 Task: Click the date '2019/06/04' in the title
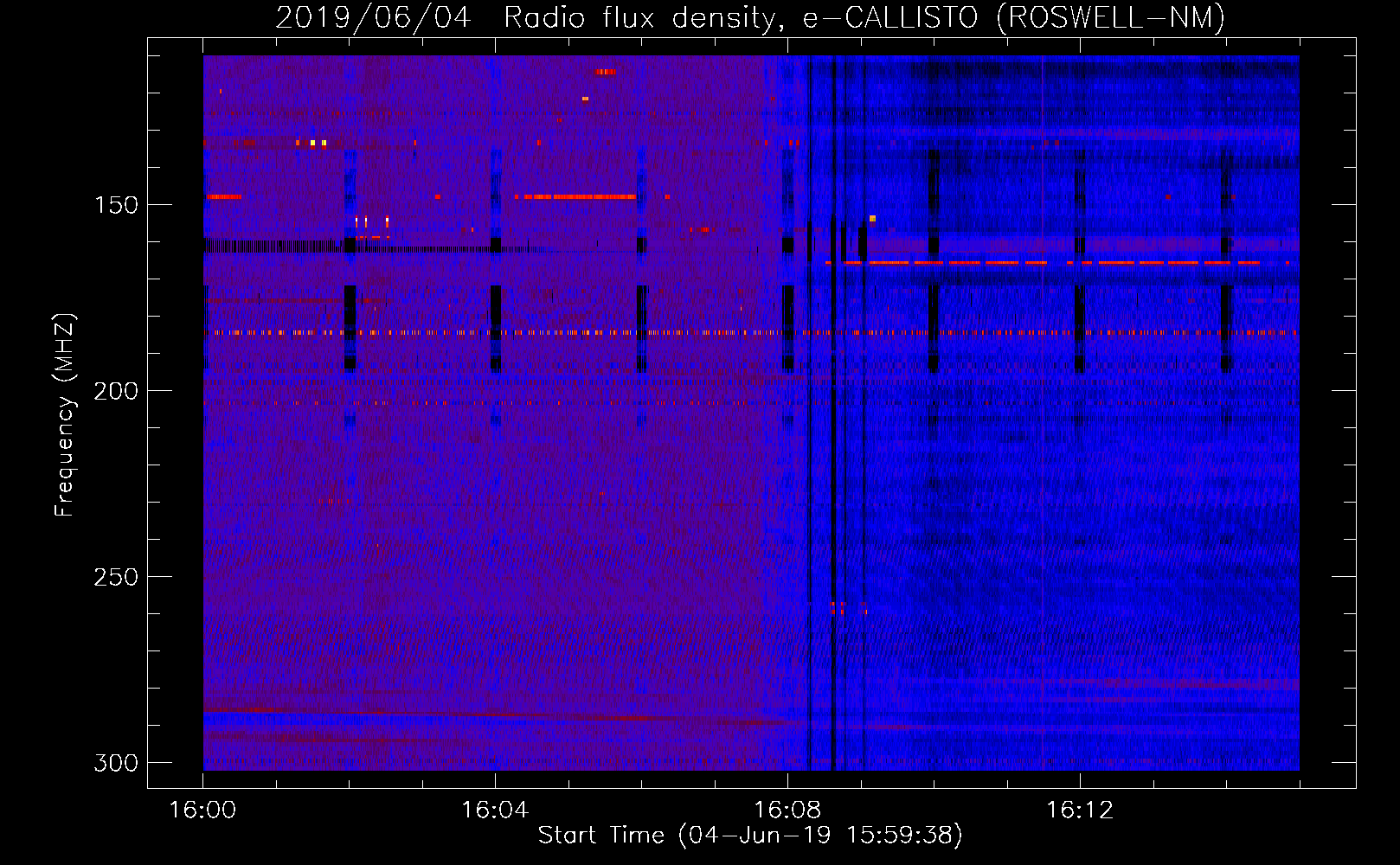[374, 17]
